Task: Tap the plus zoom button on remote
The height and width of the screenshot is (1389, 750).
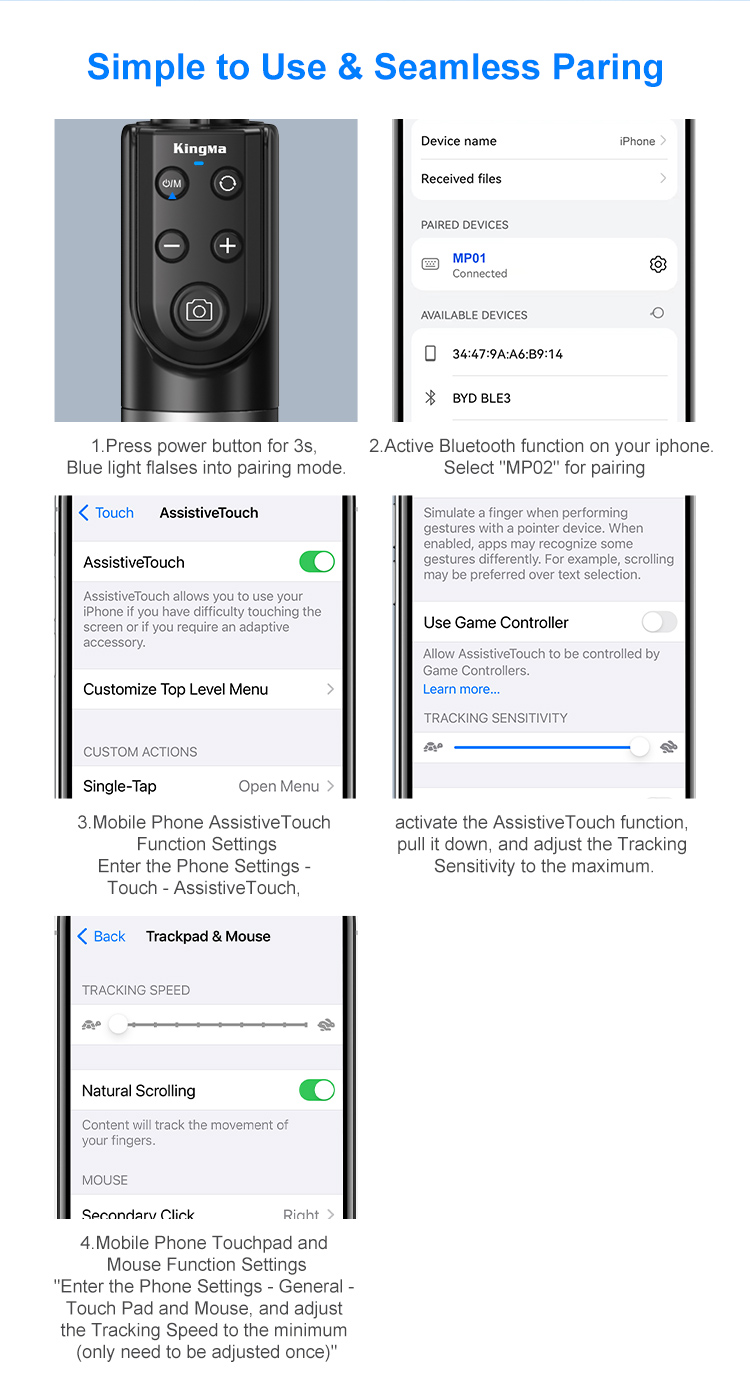Action: (228, 246)
